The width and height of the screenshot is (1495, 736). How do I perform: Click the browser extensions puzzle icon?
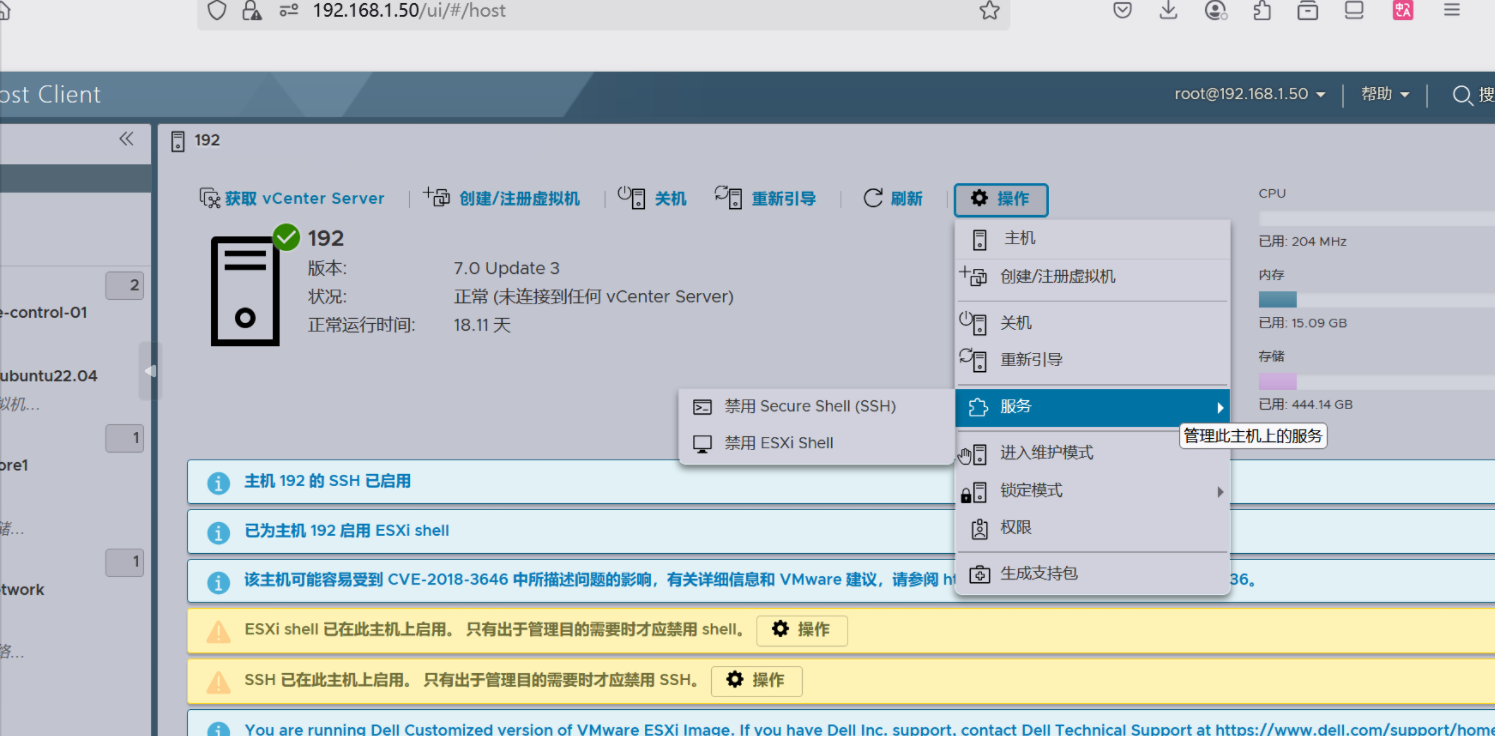1262,10
